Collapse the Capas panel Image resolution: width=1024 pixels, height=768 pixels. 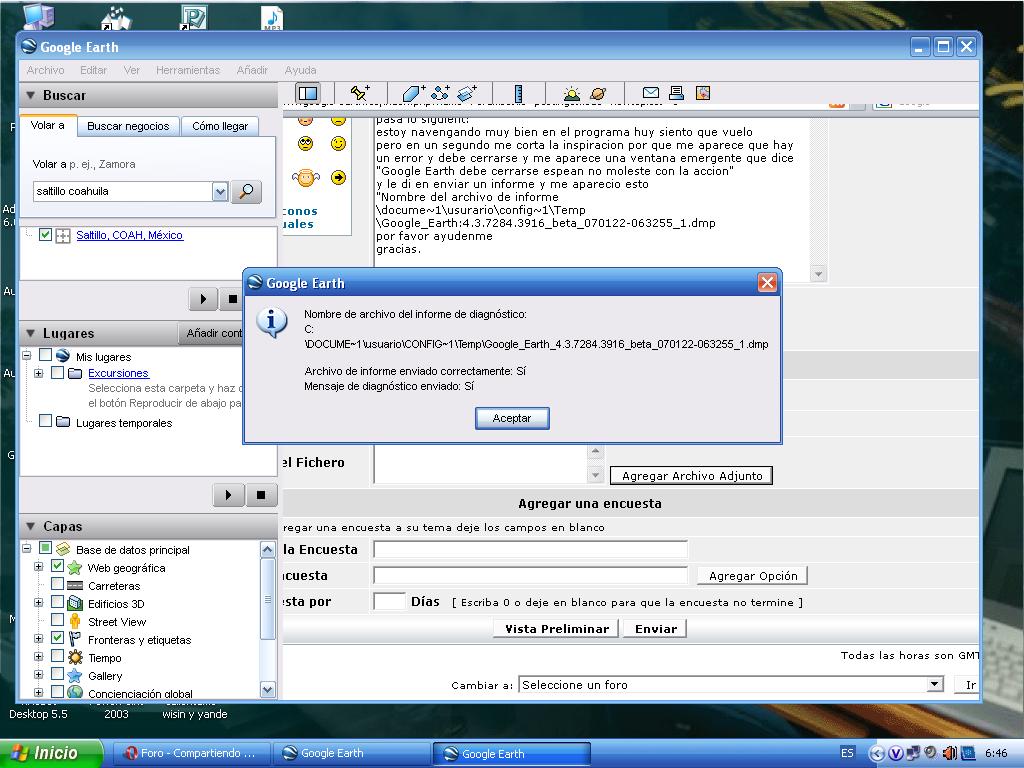[x=30, y=526]
